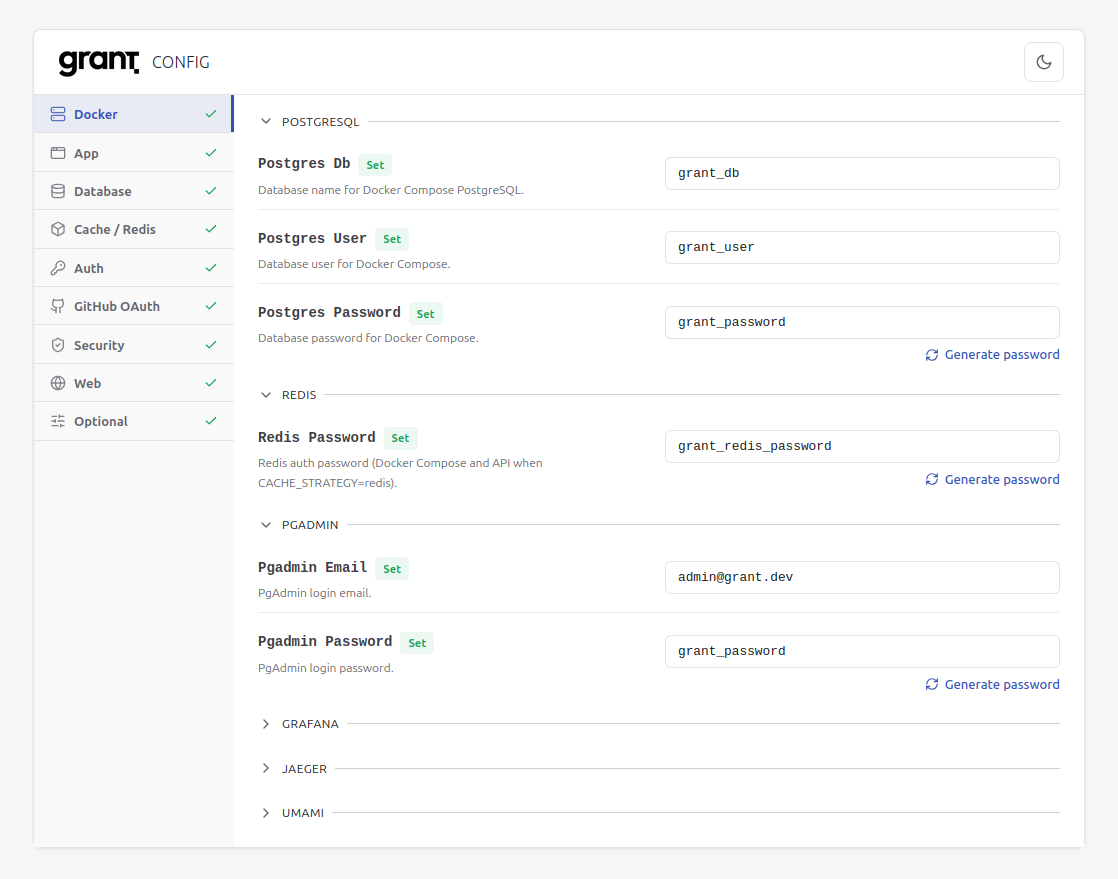Click the Docker sidebar icon
1118x879 pixels.
pyautogui.click(x=57, y=114)
